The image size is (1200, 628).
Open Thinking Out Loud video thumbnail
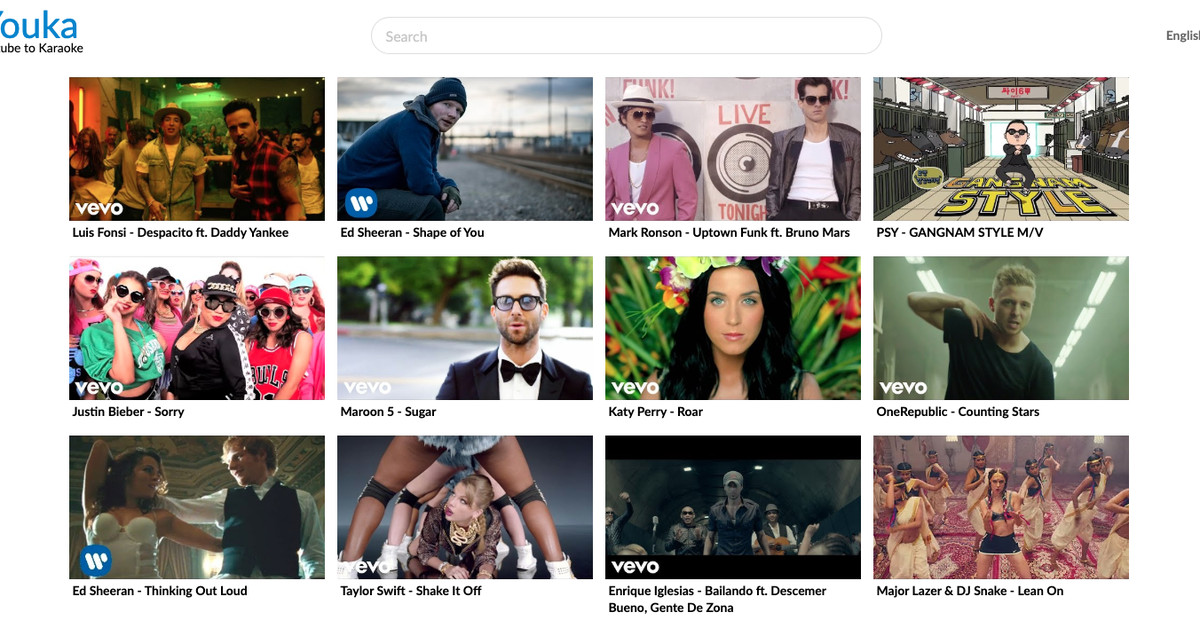coord(197,507)
